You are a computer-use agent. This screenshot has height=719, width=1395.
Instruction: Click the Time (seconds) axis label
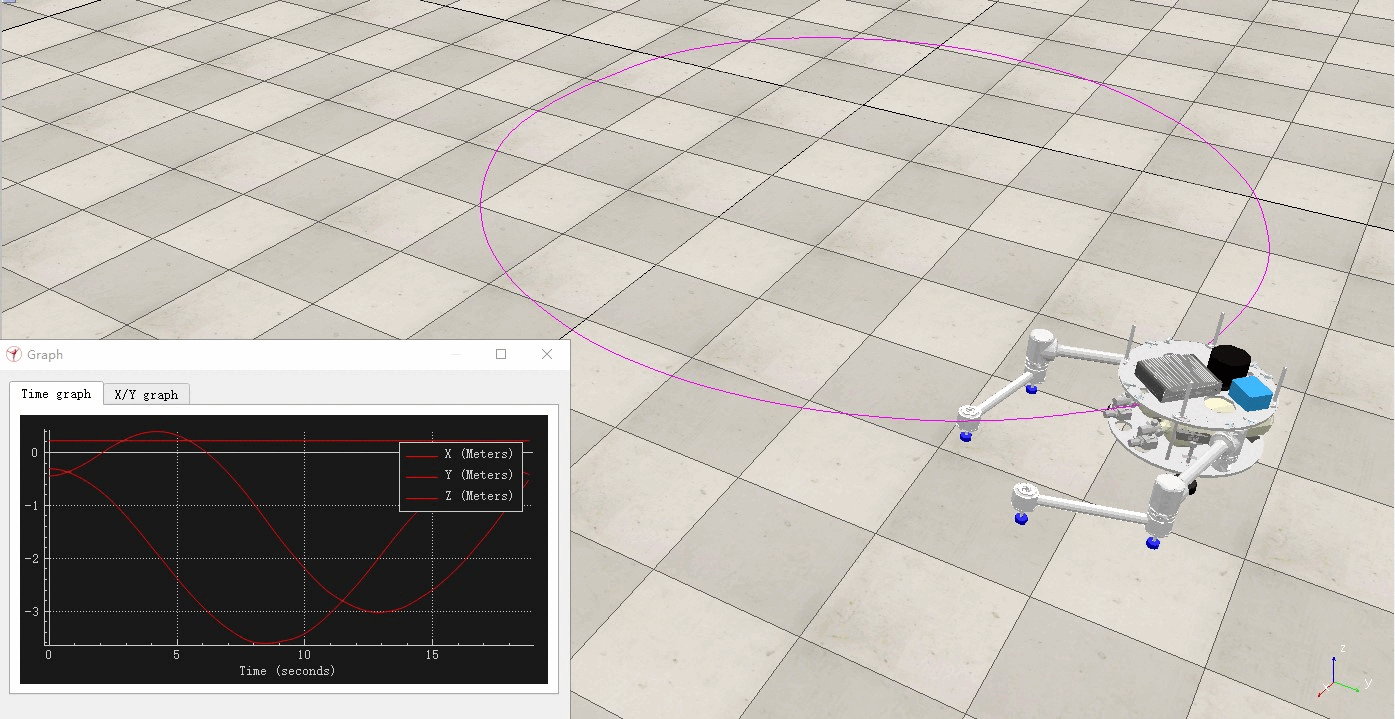click(x=287, y=671)
